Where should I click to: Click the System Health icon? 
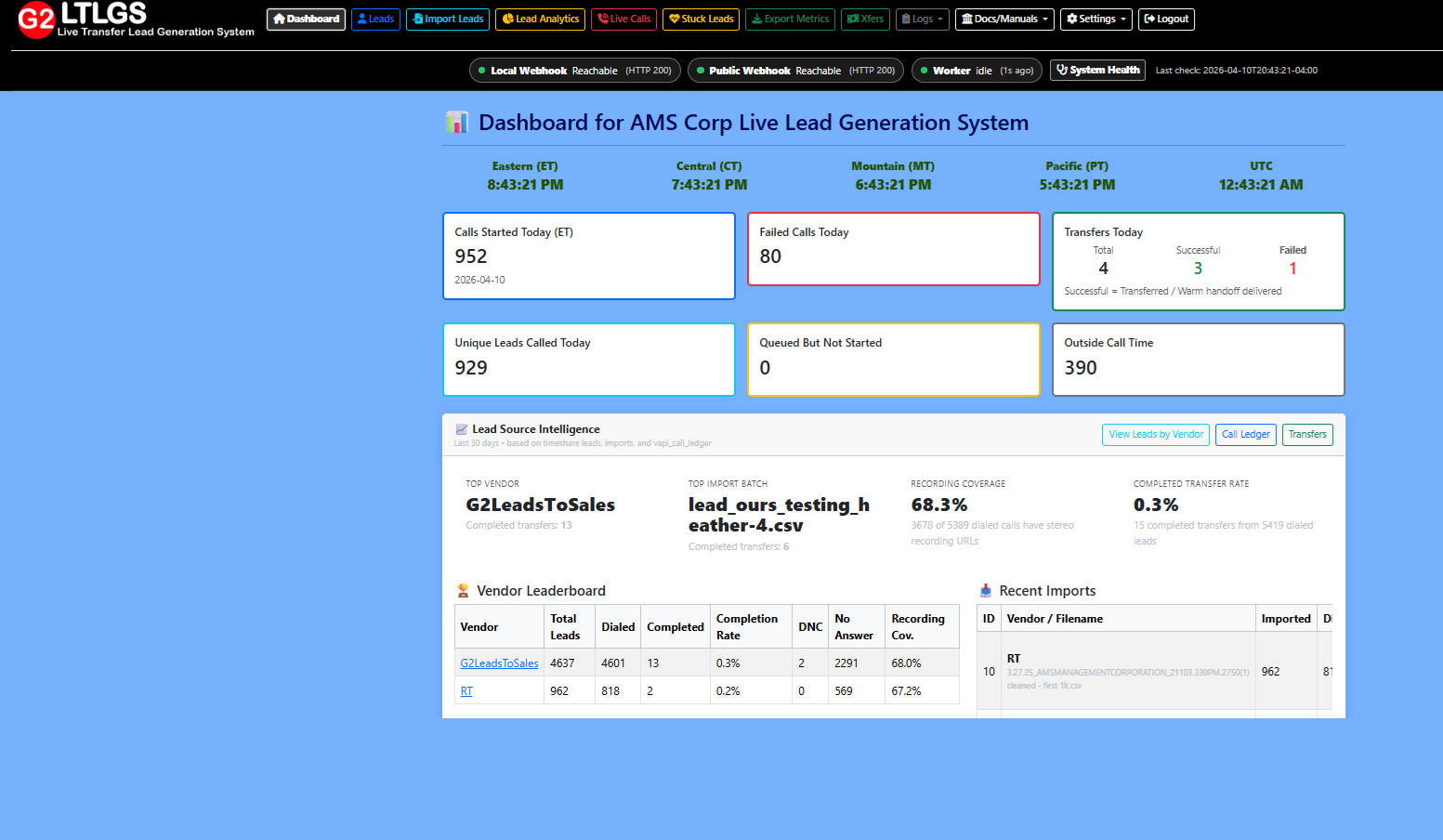click(x=1060, y=70)
